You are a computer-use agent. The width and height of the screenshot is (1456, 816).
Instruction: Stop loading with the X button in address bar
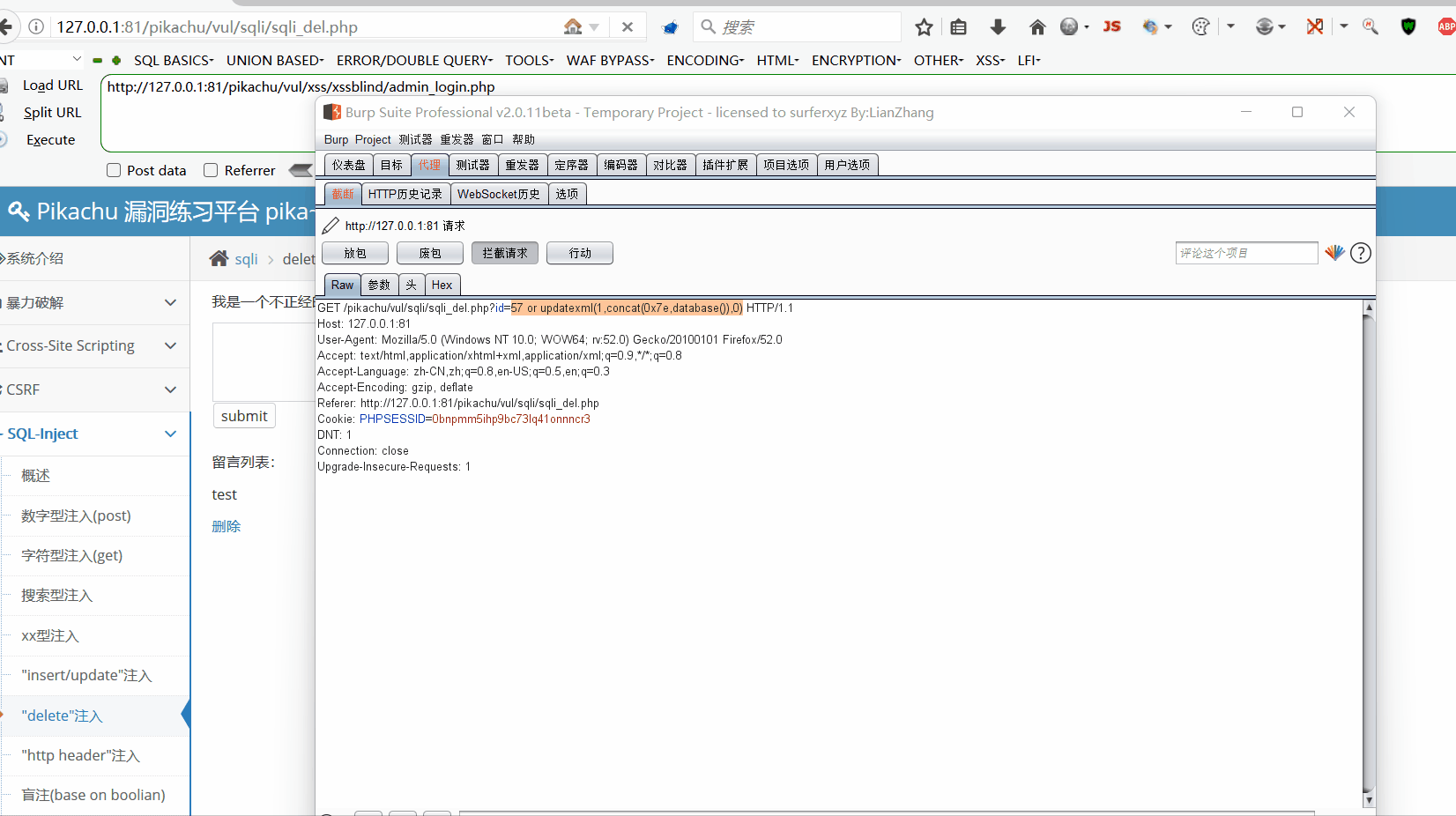click(x=628, y=27)
